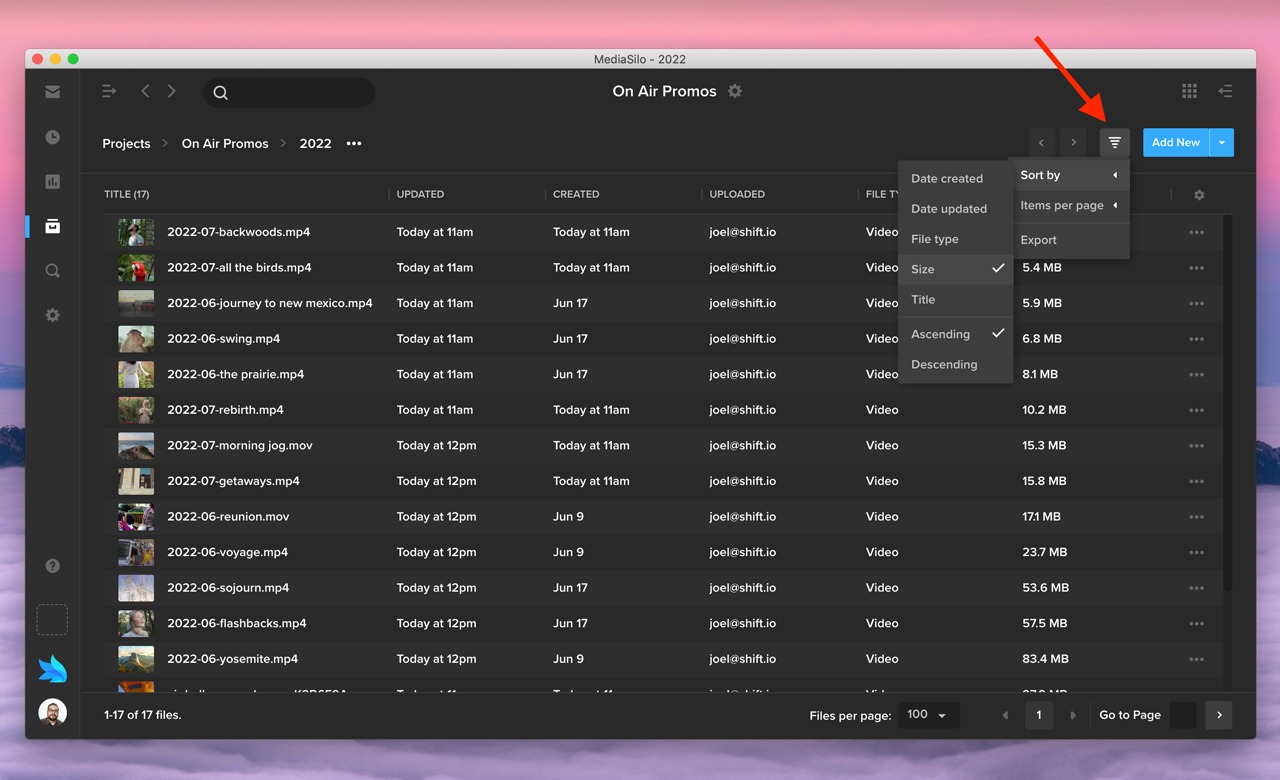Screen dimensions: 1280x780
Task: Click the Shift bird logo icon
Action: point(53,668)
